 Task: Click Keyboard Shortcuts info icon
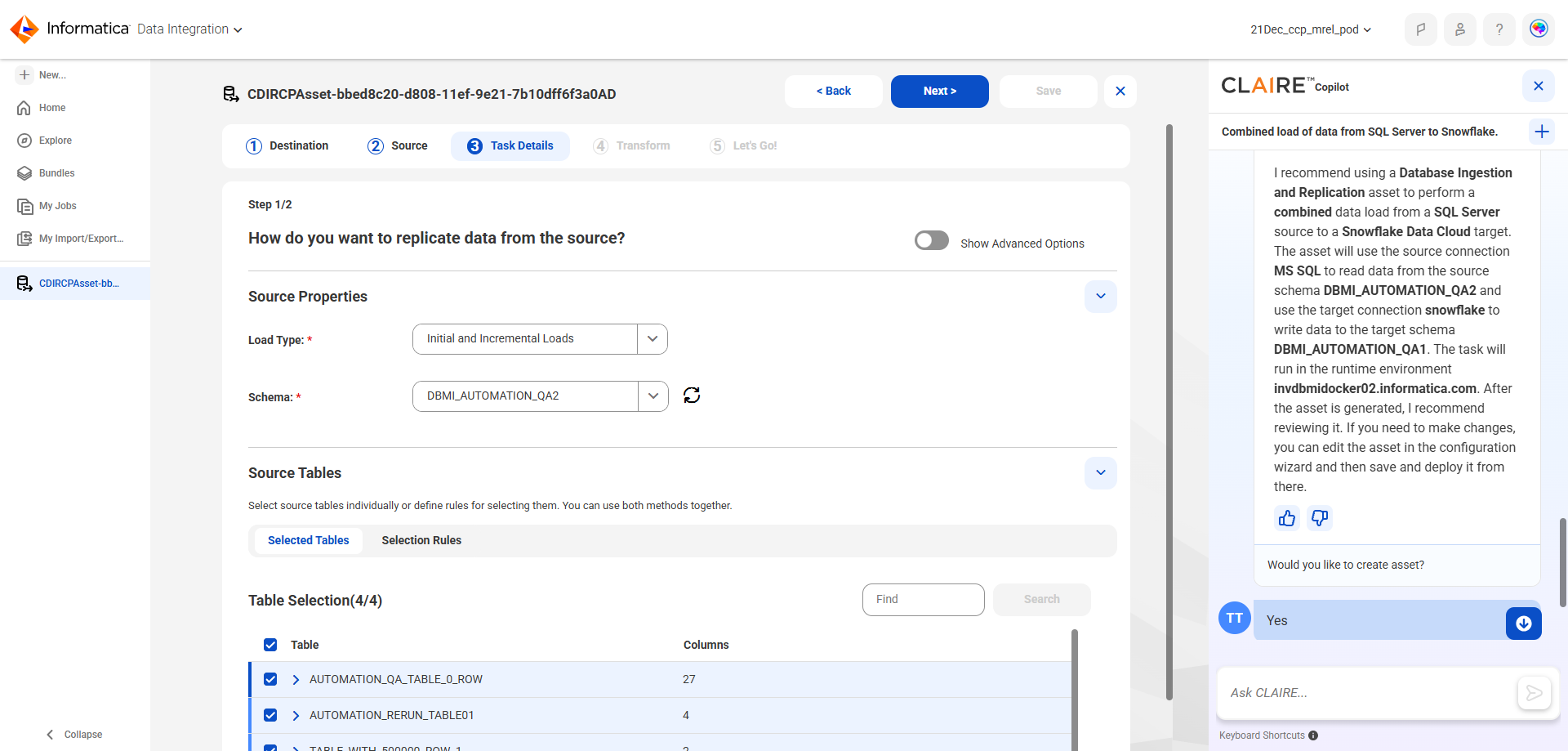[1313, 735]
